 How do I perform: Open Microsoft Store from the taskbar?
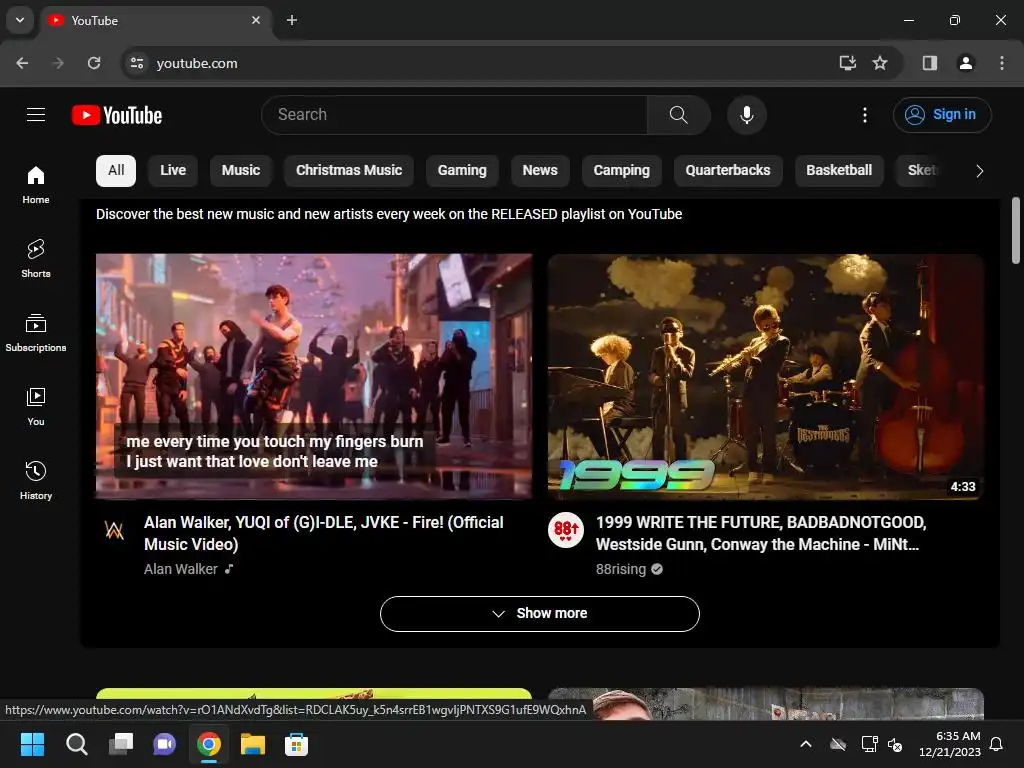[x=296, y=744]
